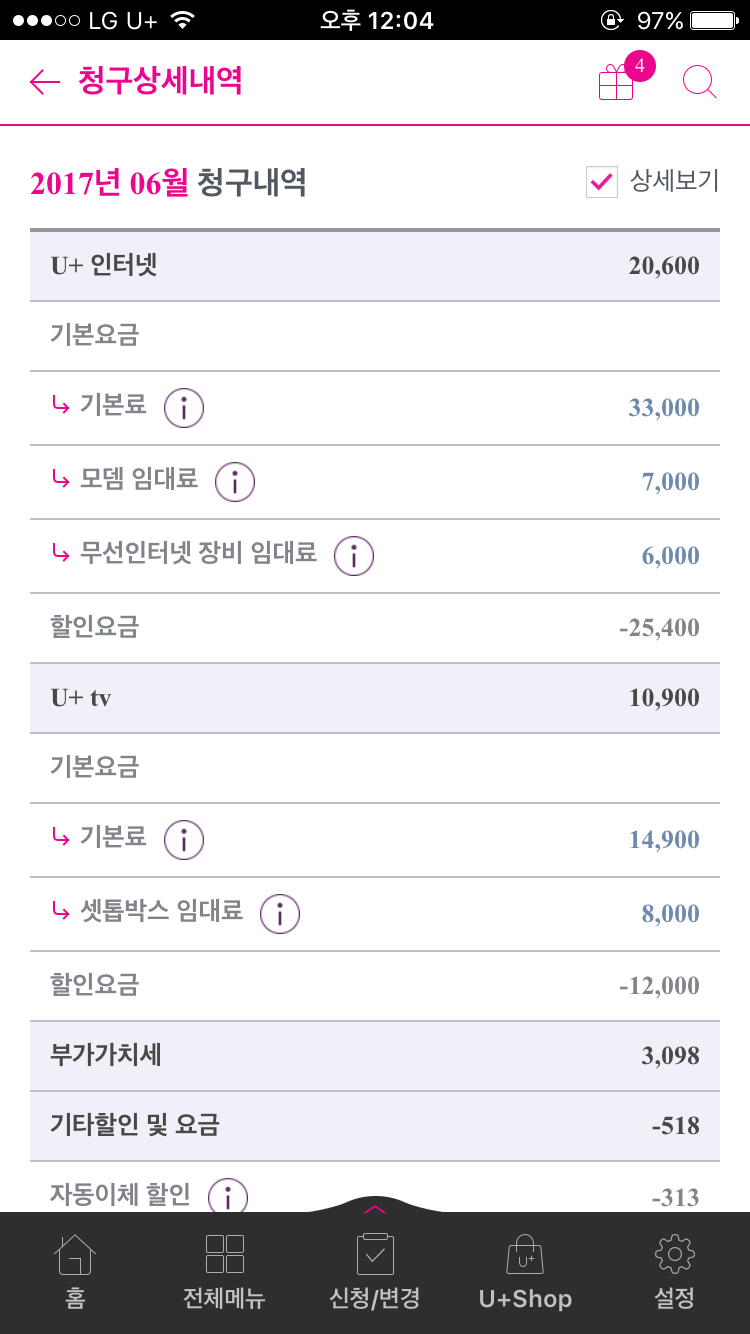Switch to the U+Shop tab
Viewport: 750px width, 1334px height.
tap(525, 1271)
